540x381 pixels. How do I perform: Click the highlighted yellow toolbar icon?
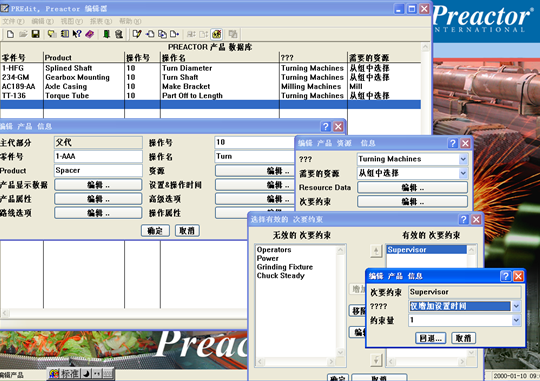pos(217,34)
